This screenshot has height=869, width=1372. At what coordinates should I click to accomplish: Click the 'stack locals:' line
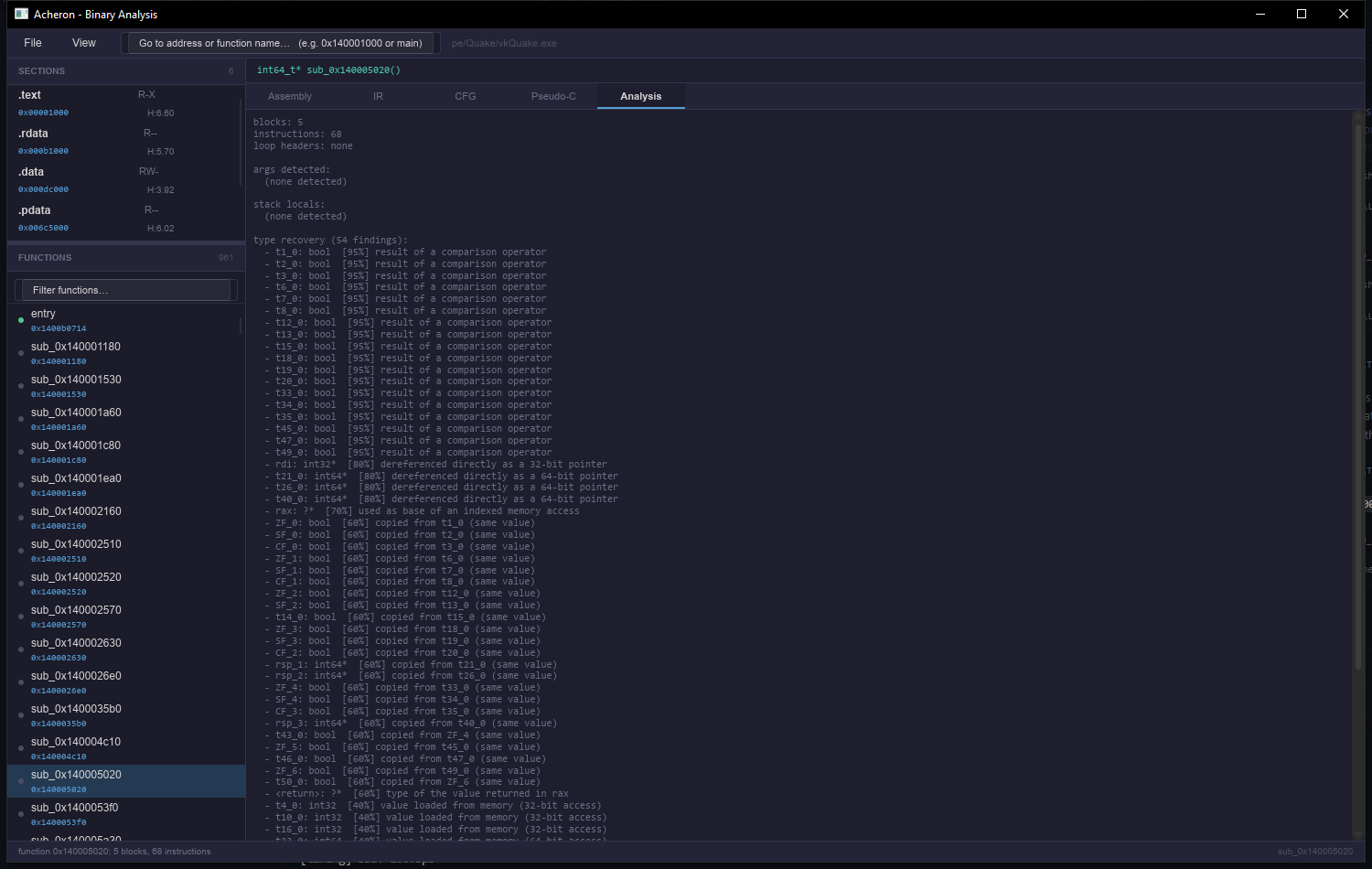pyautogui.click(x=289, y=205)
